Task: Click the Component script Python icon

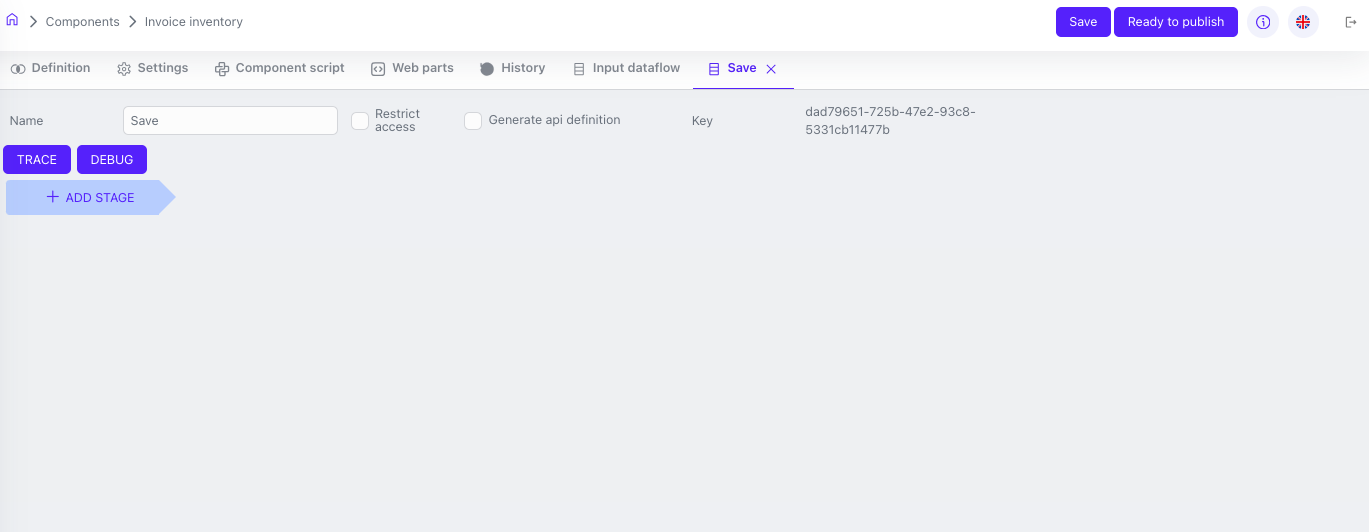Action: point(222,69)
